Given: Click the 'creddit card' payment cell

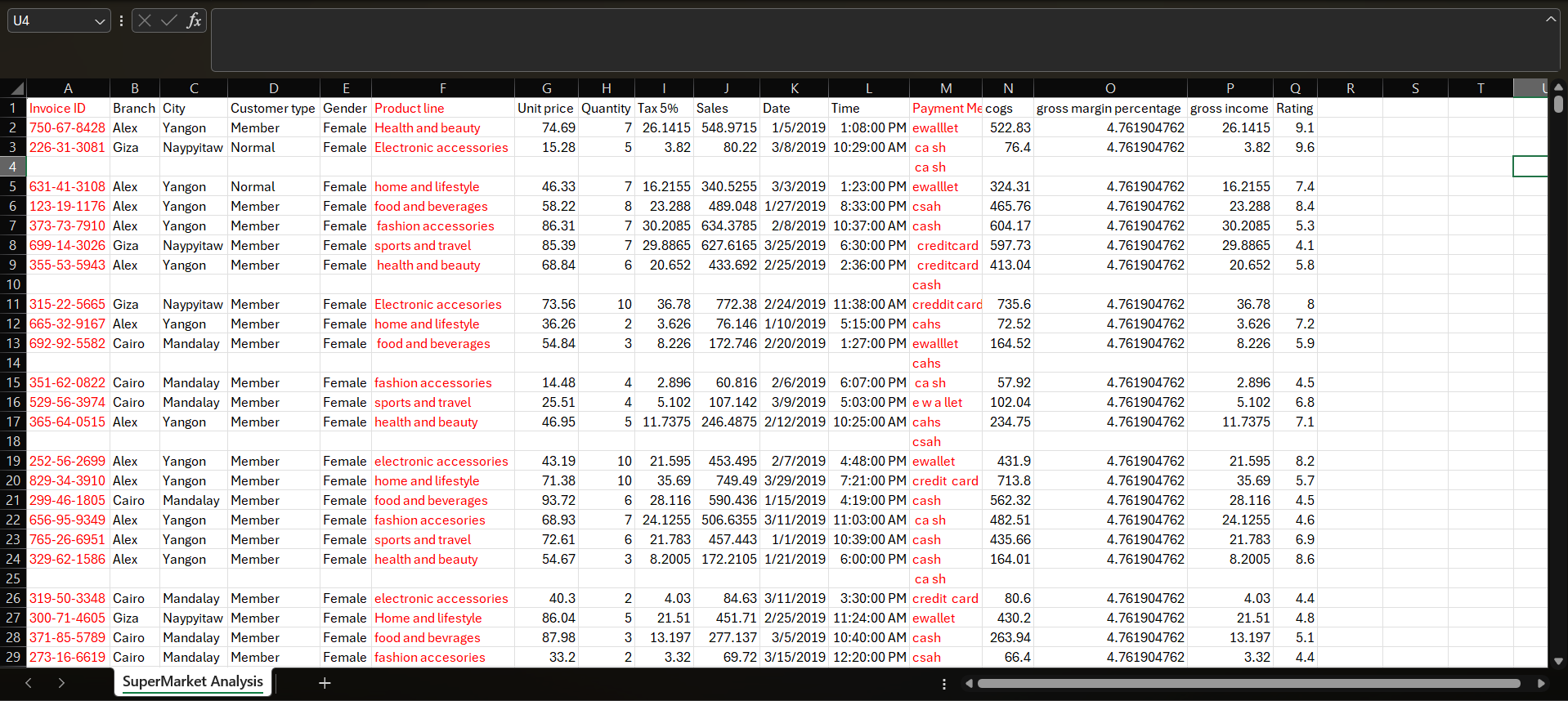Looking at the screenshot, I should tap(946, 304).
